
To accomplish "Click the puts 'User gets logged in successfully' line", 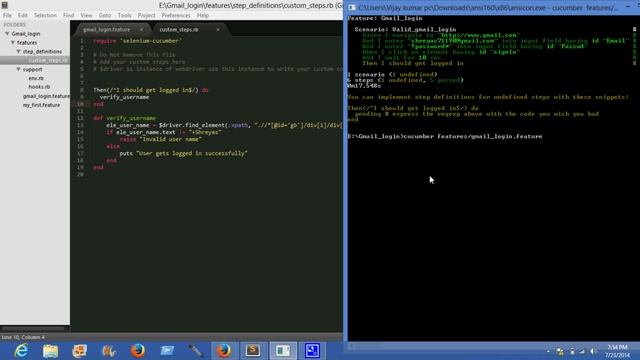I will 183,153.
